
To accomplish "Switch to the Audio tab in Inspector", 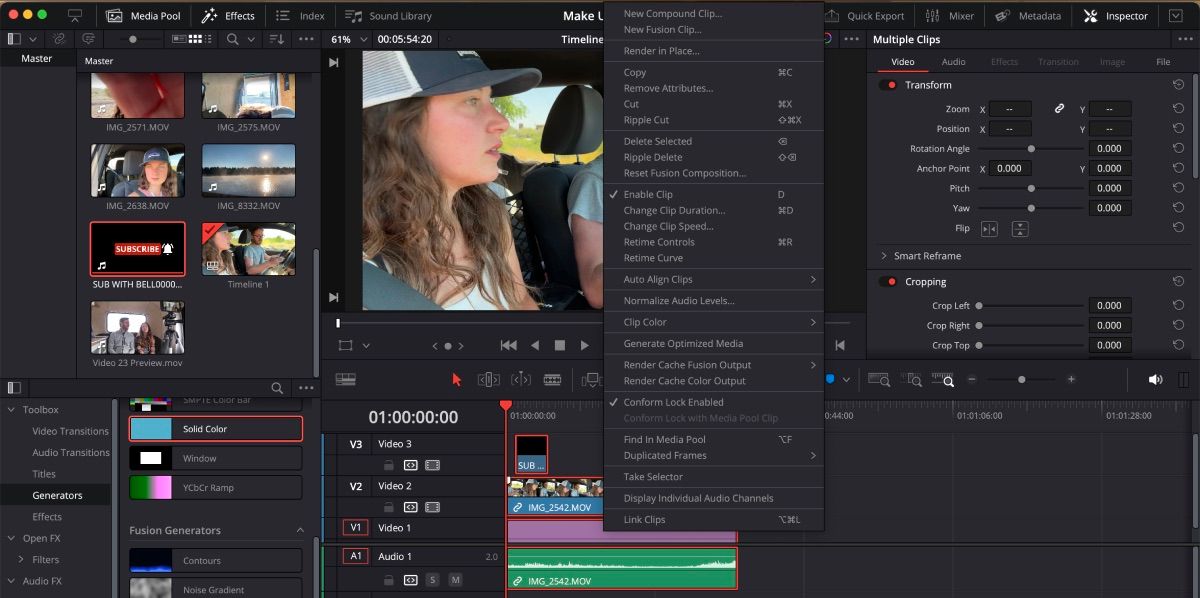I will [x=953, y=61].
